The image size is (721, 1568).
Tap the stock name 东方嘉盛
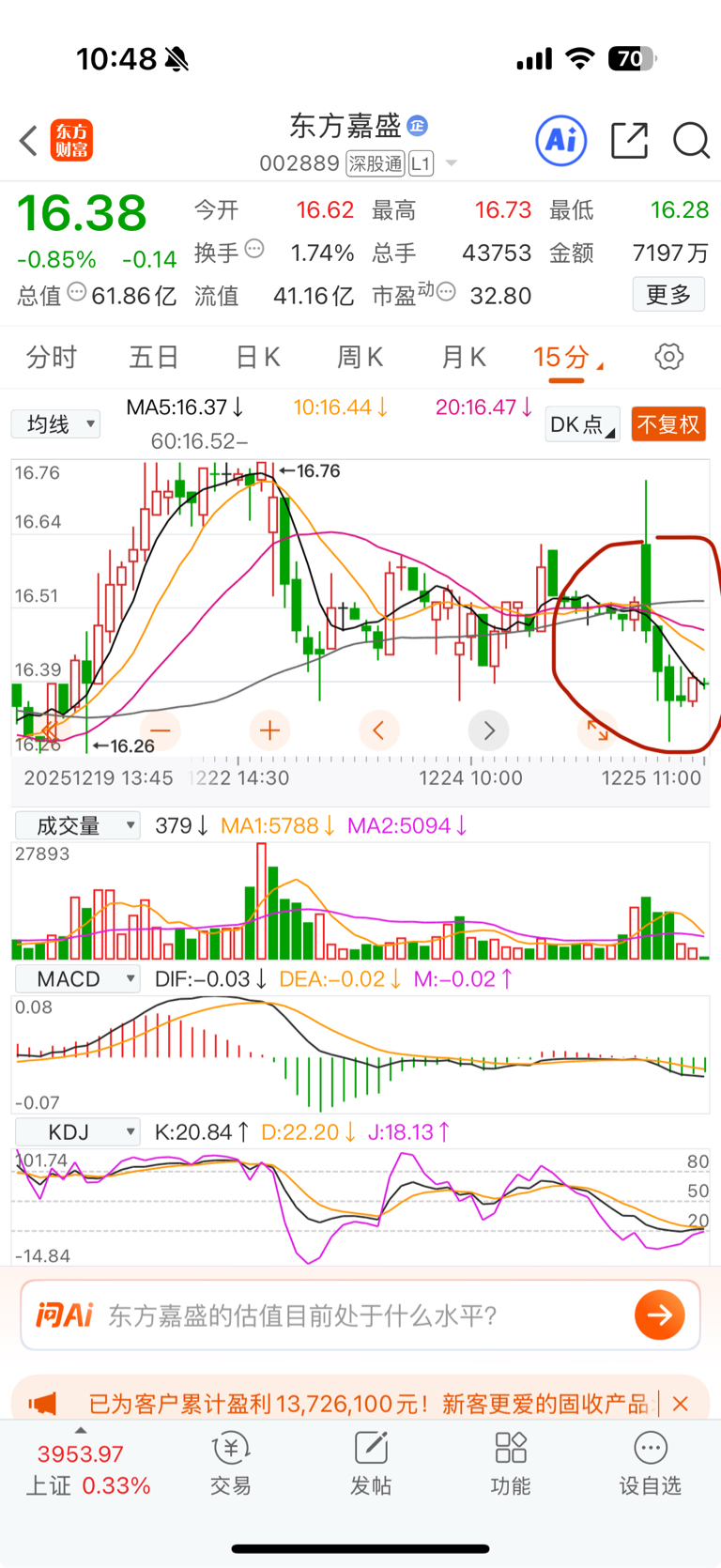pyautogui.click(x=345, y=125)
